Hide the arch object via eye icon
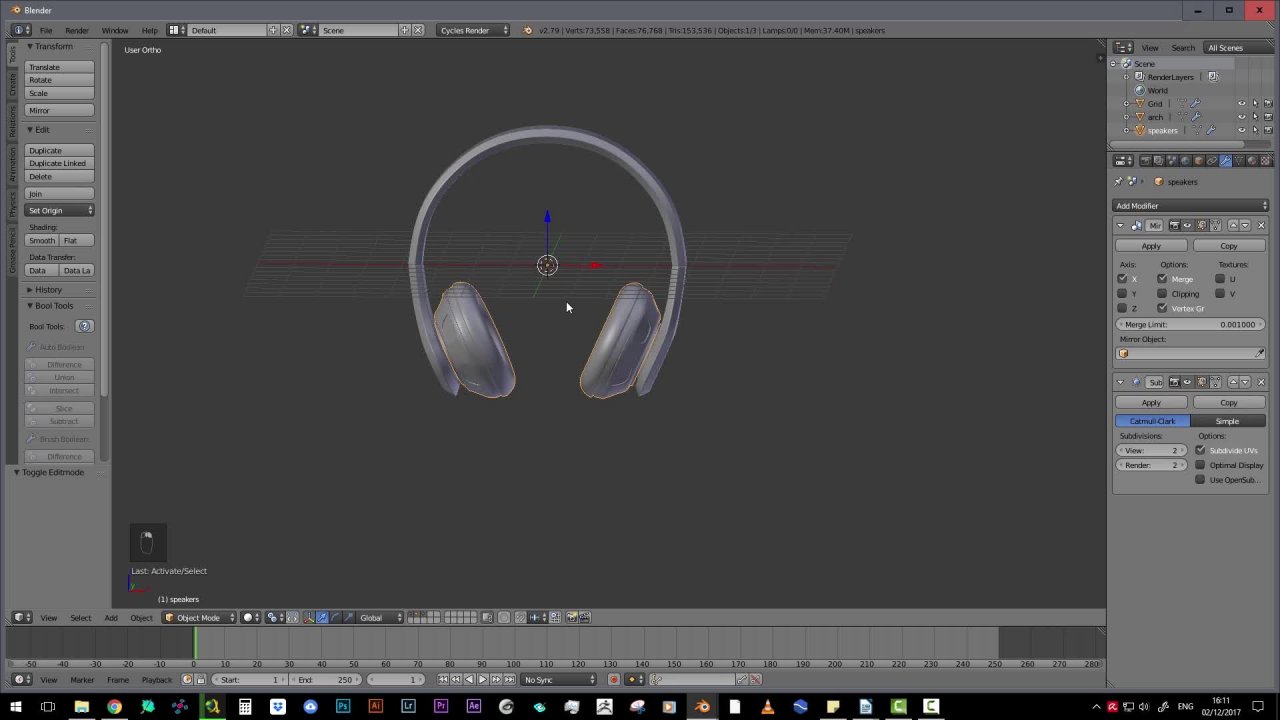The image size is (1280, 720). (x=1242, y=117)
